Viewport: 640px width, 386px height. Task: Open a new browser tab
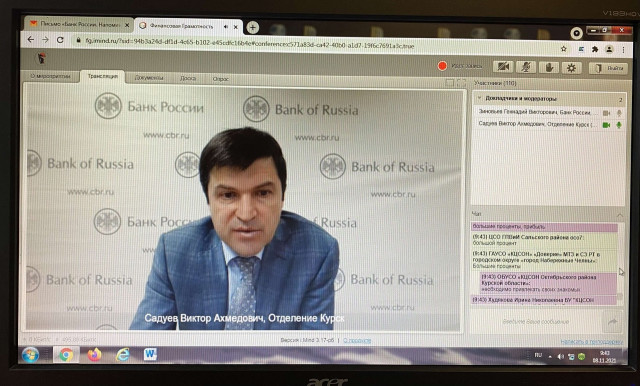click(x=253, y=27)
